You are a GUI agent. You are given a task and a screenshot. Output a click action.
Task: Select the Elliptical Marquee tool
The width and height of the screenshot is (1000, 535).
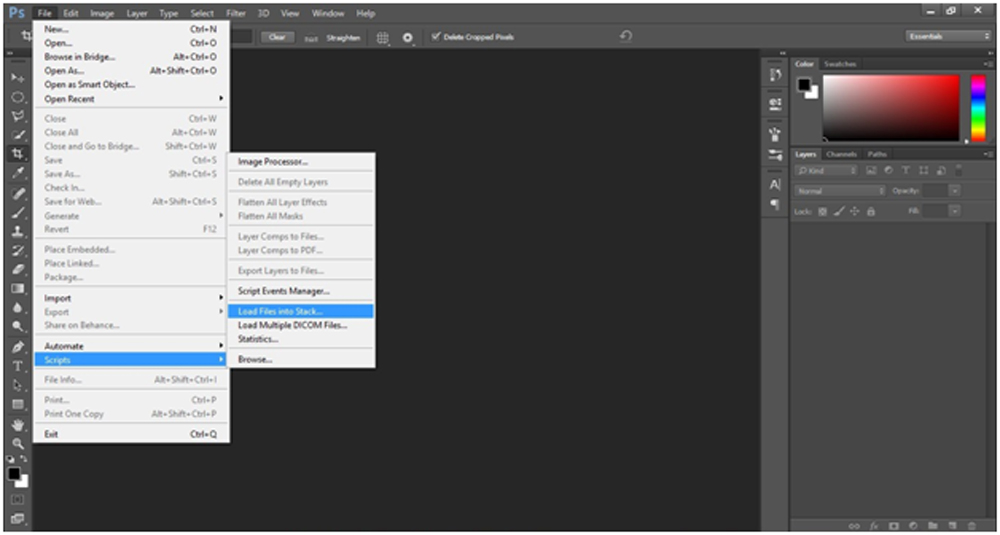[x=18, y=98]
